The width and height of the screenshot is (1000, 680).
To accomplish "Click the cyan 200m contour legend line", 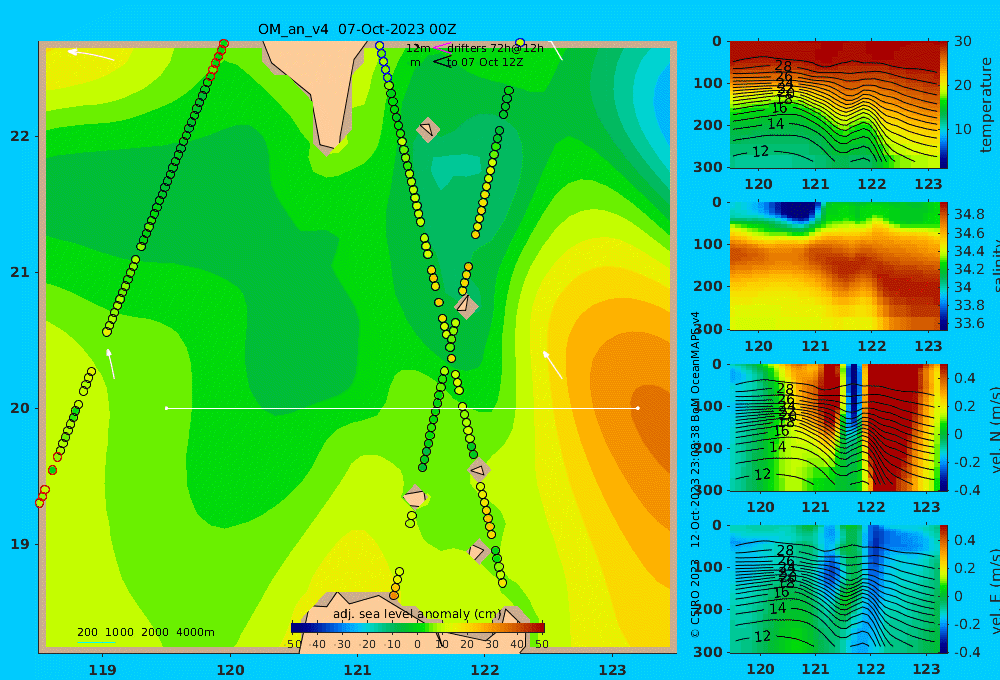I will (x=96, y=642).
